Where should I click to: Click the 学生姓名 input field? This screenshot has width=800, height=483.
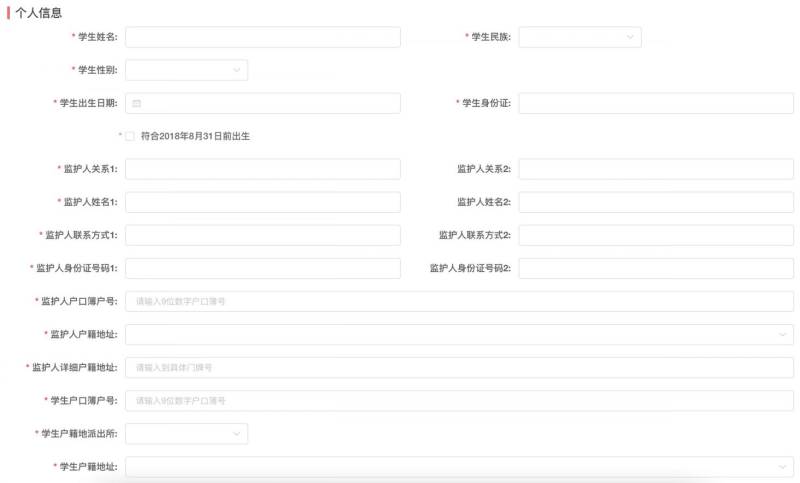[262, 37]
